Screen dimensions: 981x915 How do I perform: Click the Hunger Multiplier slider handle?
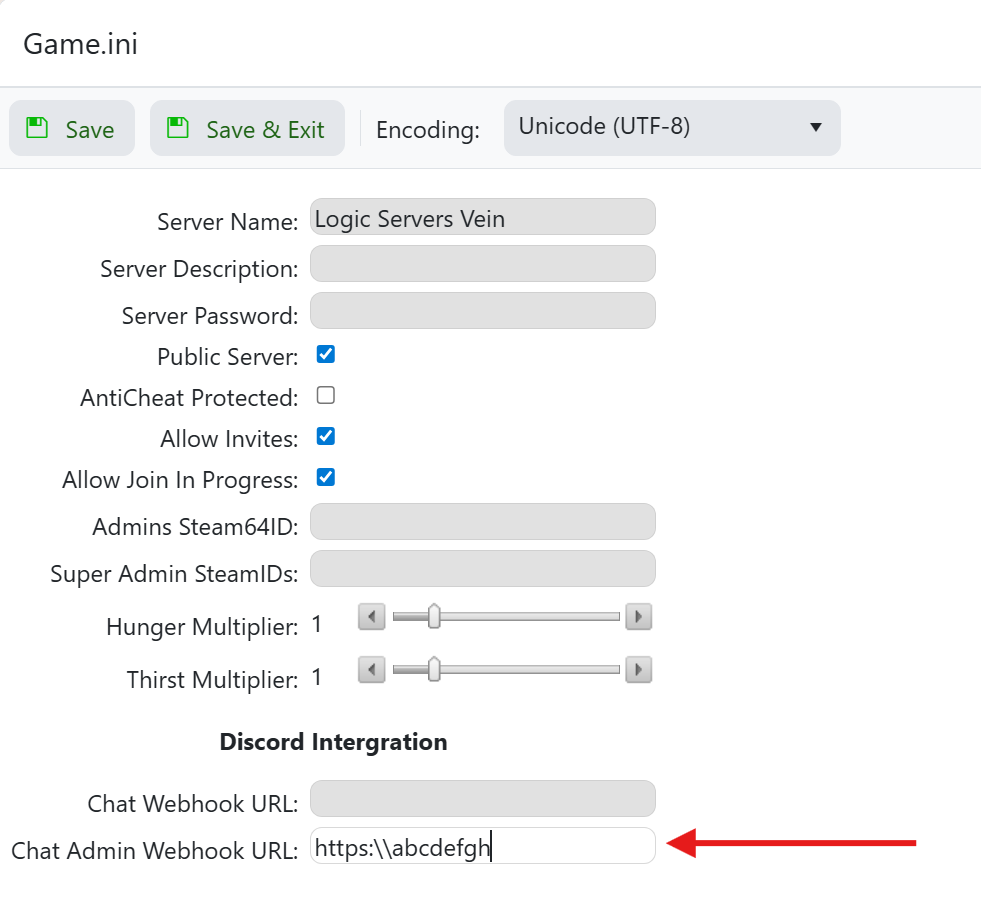[x=434, y=617]
